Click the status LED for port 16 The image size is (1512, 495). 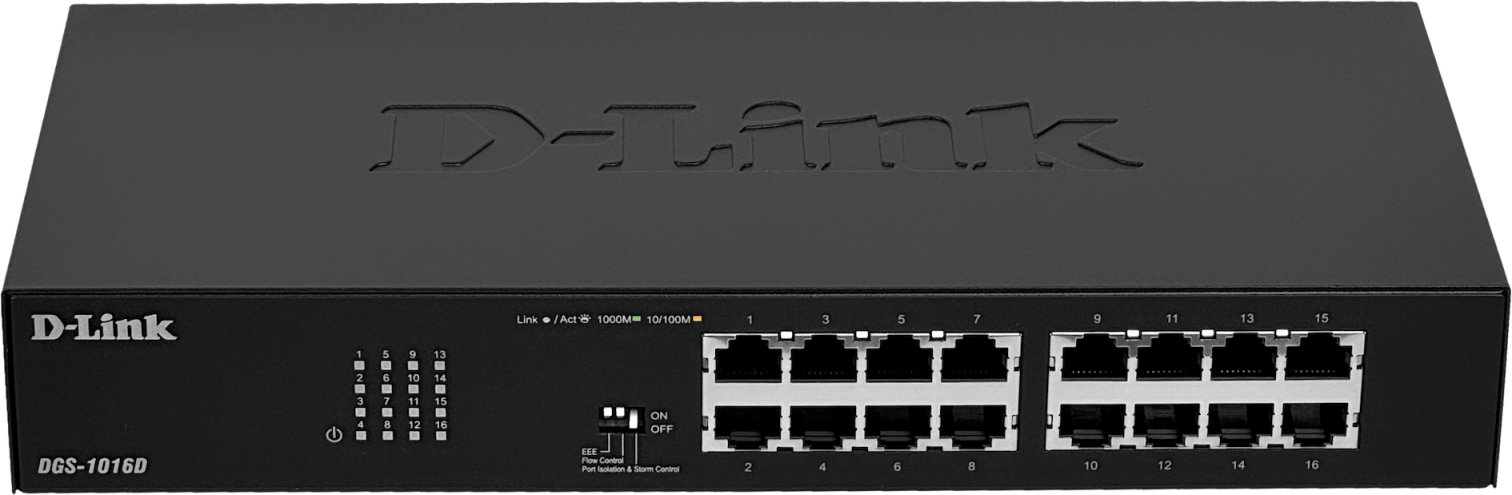440,435
